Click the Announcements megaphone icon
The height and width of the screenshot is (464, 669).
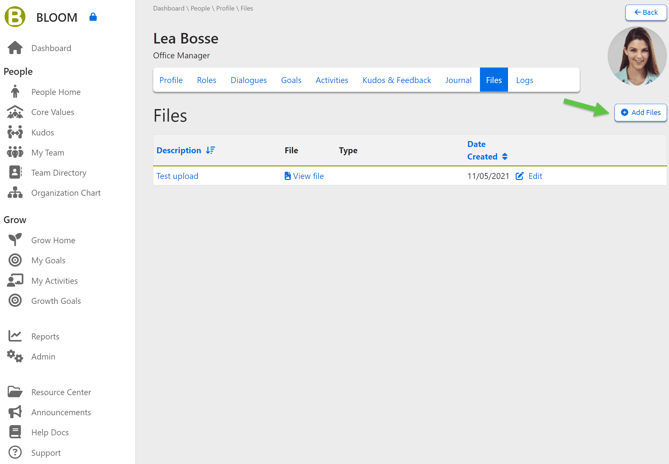pyautogui.click(x=15, y=412)
